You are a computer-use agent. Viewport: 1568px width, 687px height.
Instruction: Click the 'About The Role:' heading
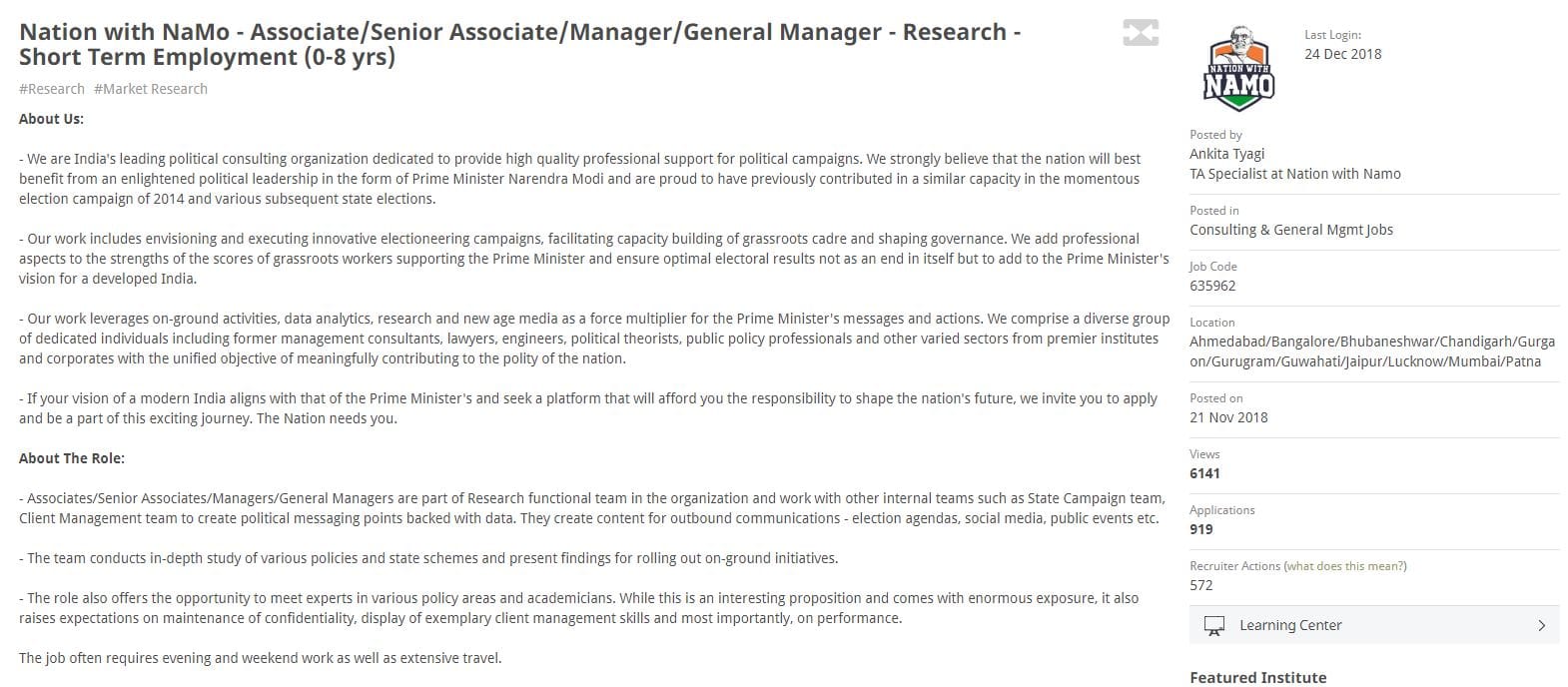pyautogui.click(x=72, y=458)
